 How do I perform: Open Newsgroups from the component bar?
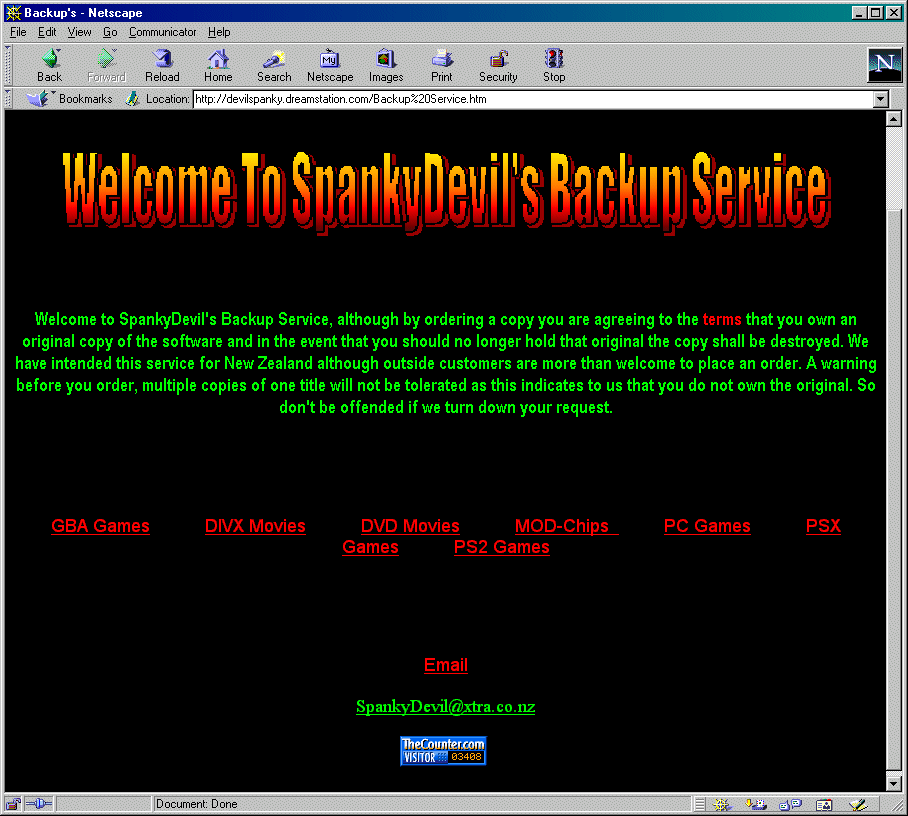(790, 804)
